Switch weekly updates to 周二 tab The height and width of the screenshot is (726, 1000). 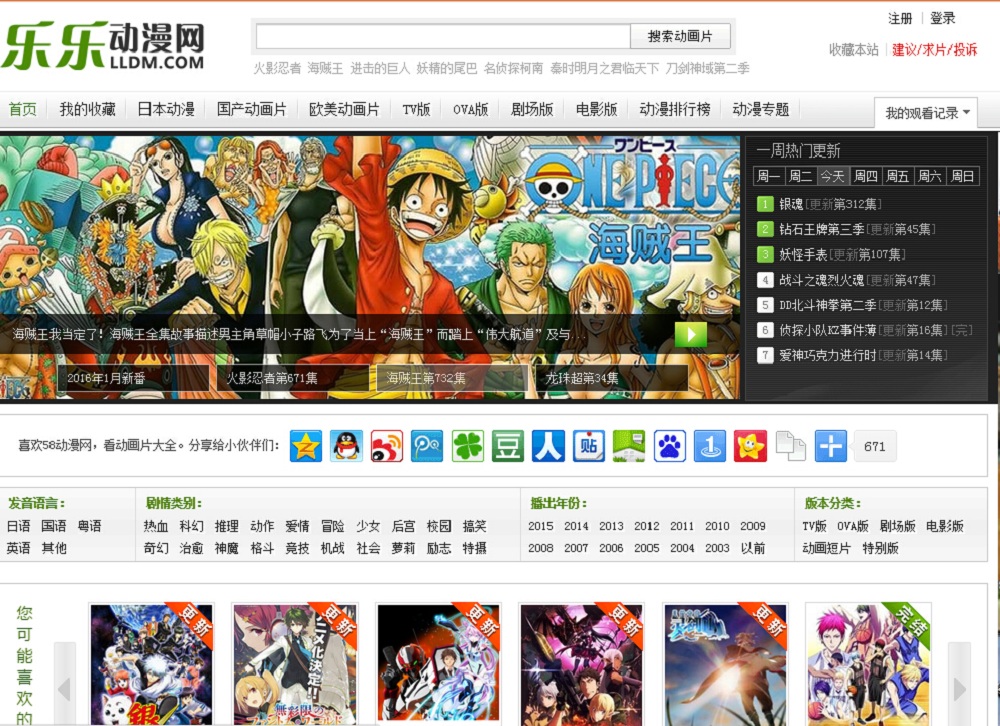(800, 176)
